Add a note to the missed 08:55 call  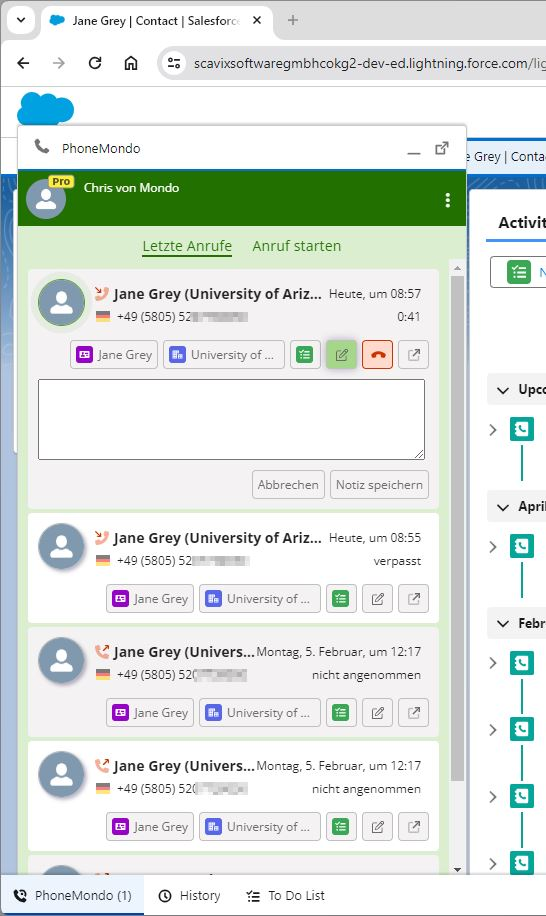377,599
